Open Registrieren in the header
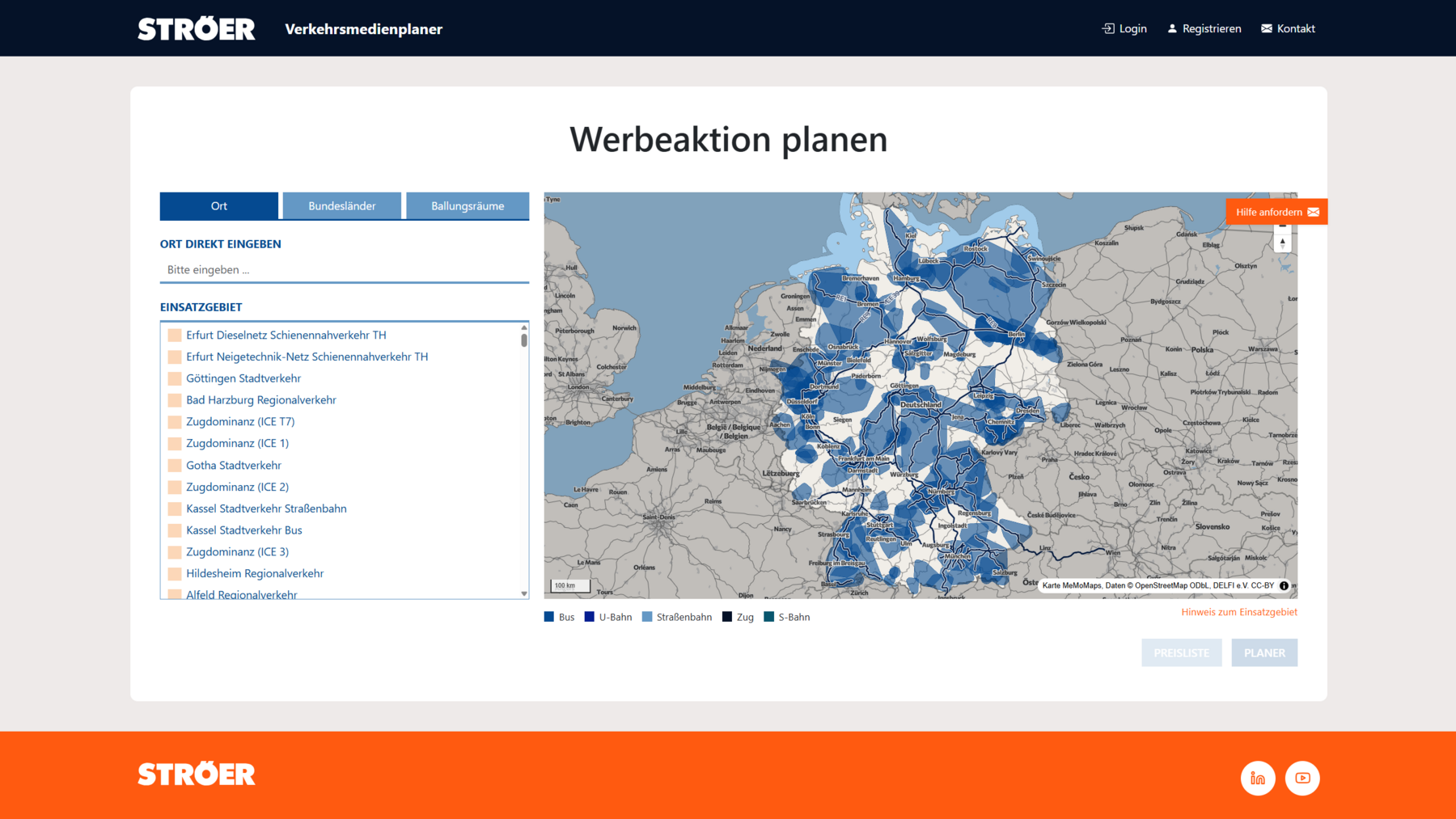The height and width of the screenshot is (819, 1456). (x=1204, y=28)
